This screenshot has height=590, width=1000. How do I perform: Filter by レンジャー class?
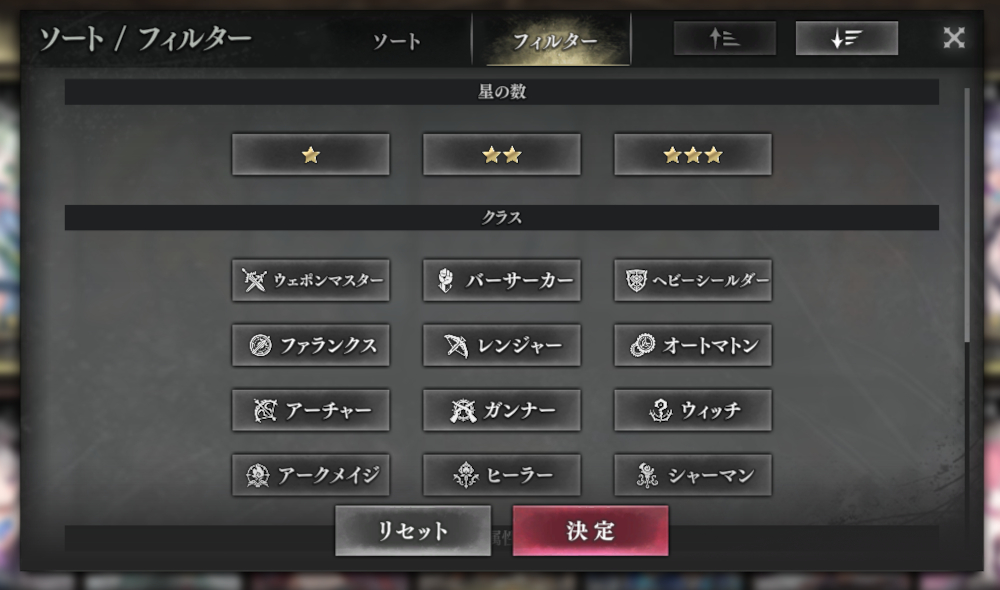tap(502, 345)
